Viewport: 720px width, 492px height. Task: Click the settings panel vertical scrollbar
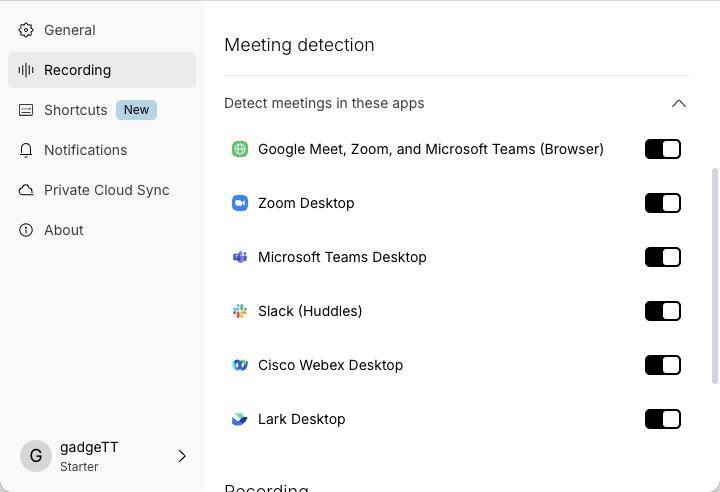(x=714, y=276)
